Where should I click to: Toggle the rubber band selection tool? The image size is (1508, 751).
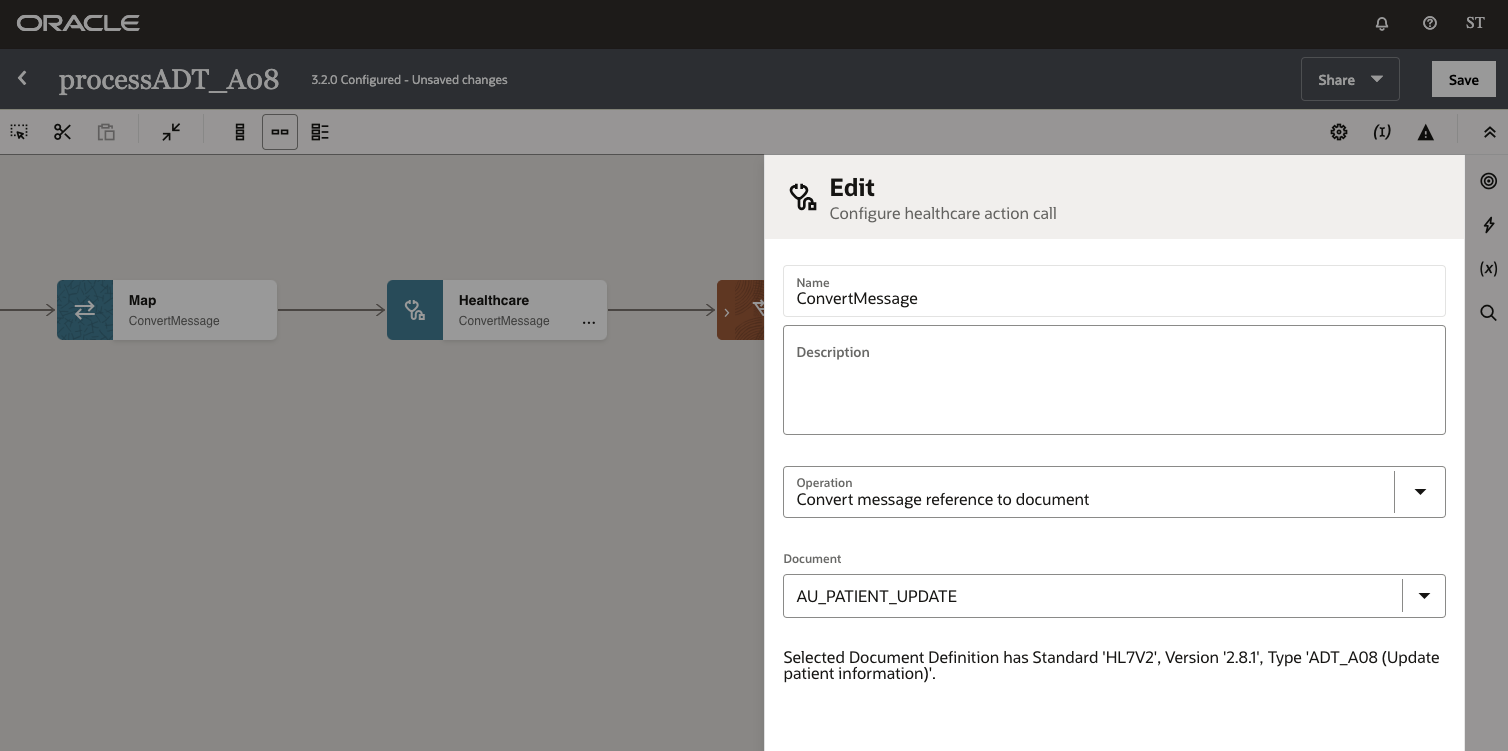click(19, 131)
